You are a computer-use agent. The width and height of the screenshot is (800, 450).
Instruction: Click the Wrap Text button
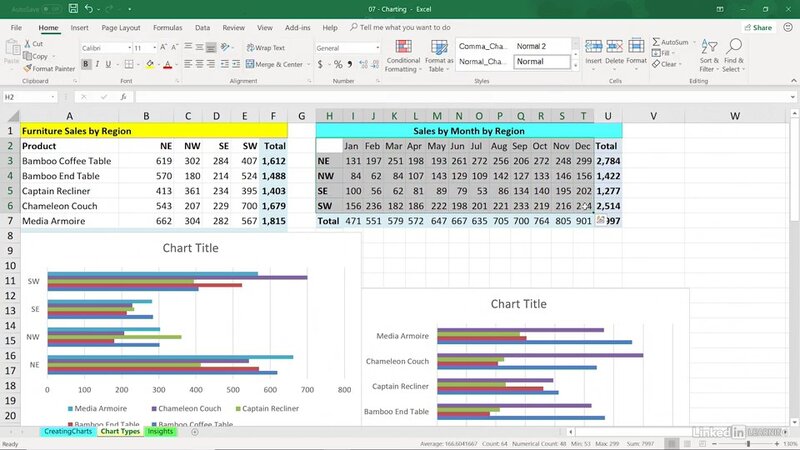[265, 48]
